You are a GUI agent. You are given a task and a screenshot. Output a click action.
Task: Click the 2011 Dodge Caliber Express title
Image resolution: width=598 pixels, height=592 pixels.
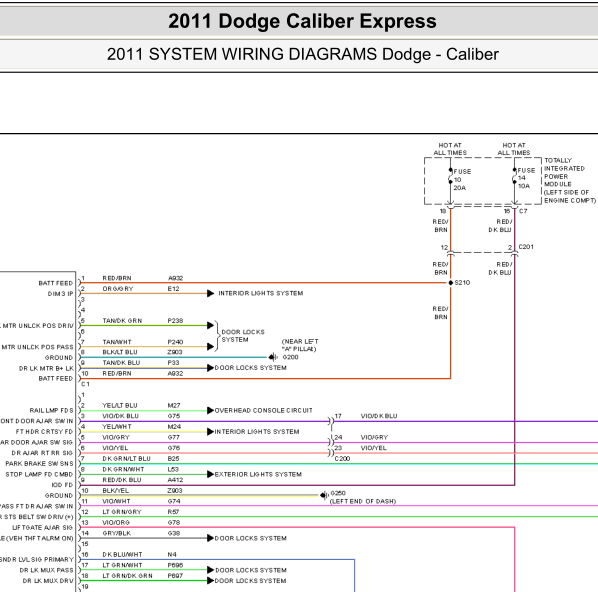[302, 21]
